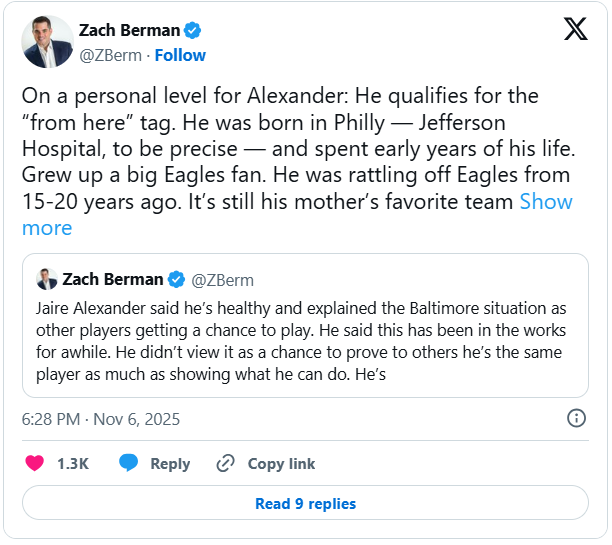Like the tweet with the heart icon

tap(35, 463)
